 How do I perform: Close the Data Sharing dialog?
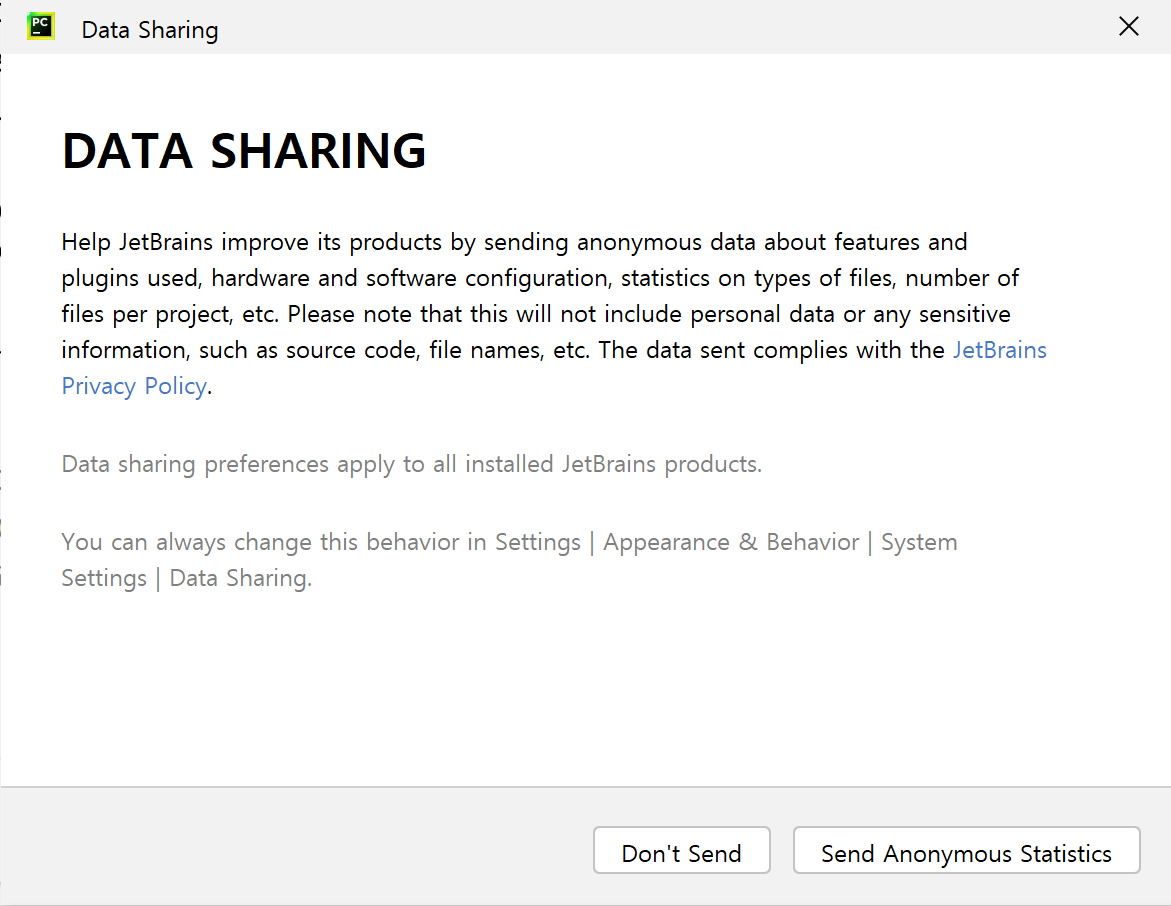pyautogui.click(x=1128, y=26)
